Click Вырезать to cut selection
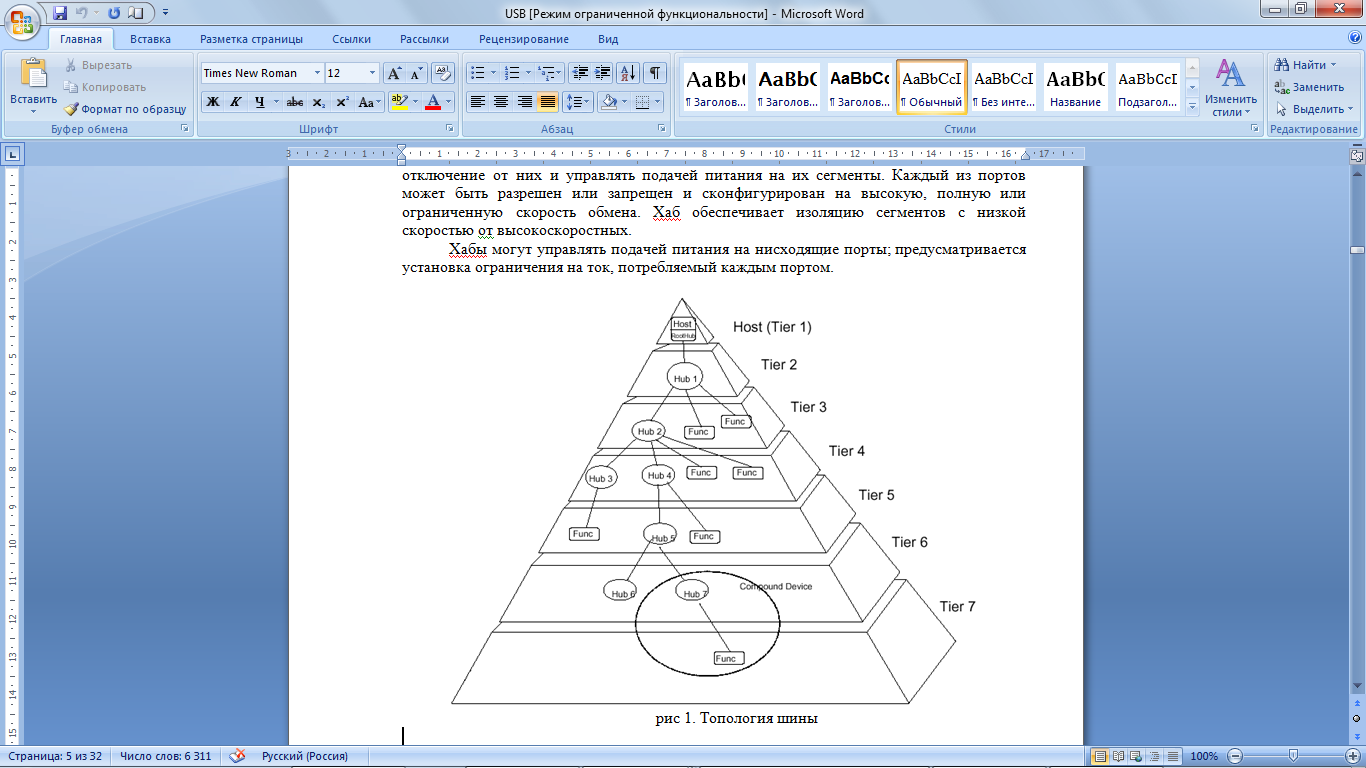 [x=98, y=65]
